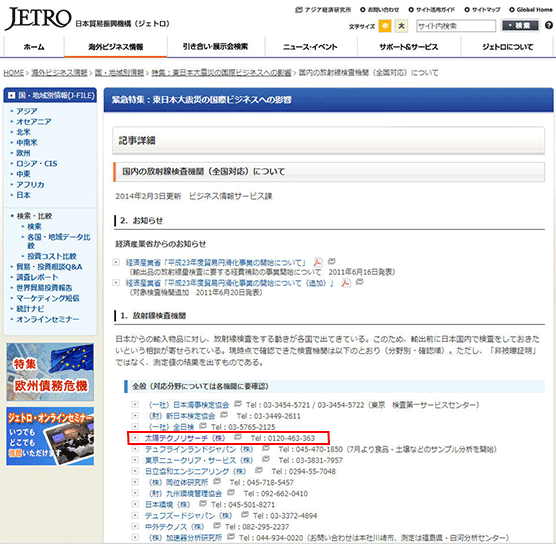Image resolution: width=556 pixels, height=544 pixels.
Task: Click the サイト内検索 input field
Action: tap(456, 26)
